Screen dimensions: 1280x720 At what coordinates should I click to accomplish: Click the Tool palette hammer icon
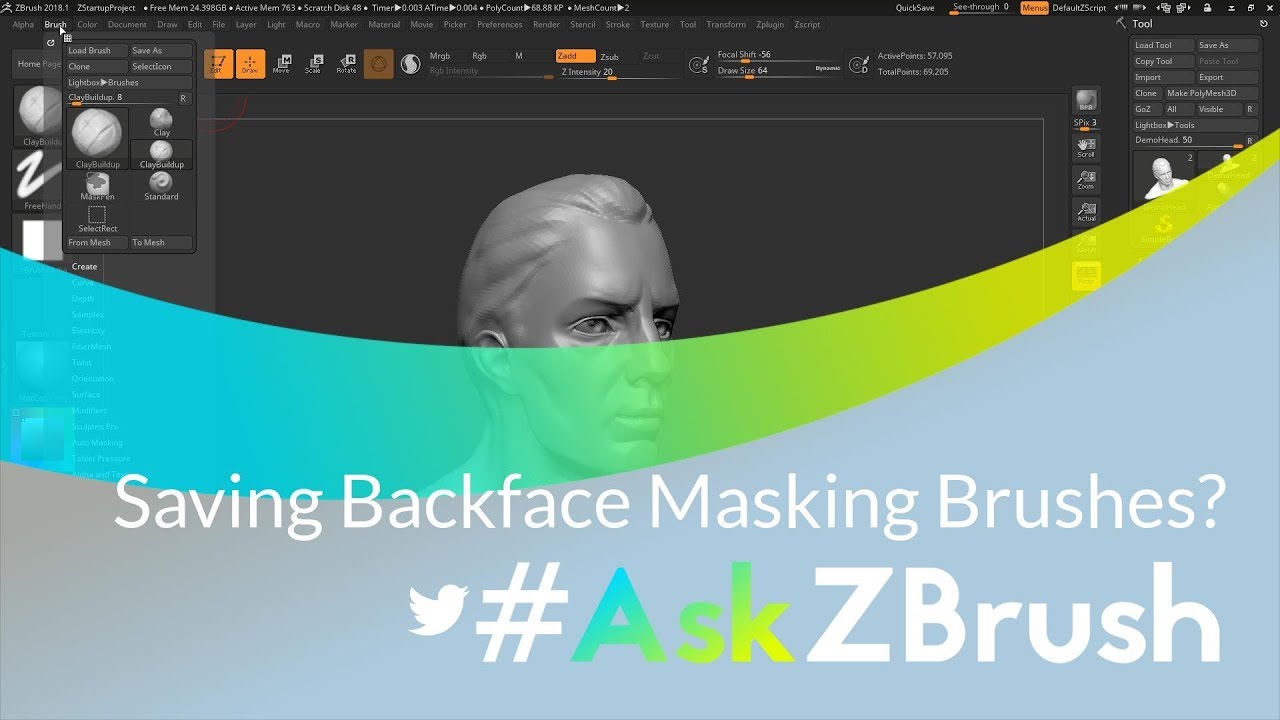click(1121, 23)
